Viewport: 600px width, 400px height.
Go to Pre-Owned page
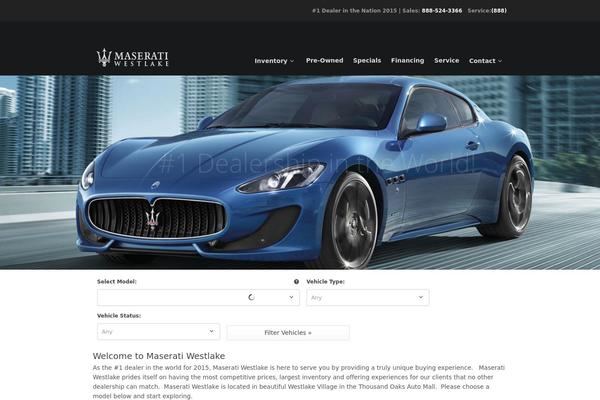click(324, 60)
